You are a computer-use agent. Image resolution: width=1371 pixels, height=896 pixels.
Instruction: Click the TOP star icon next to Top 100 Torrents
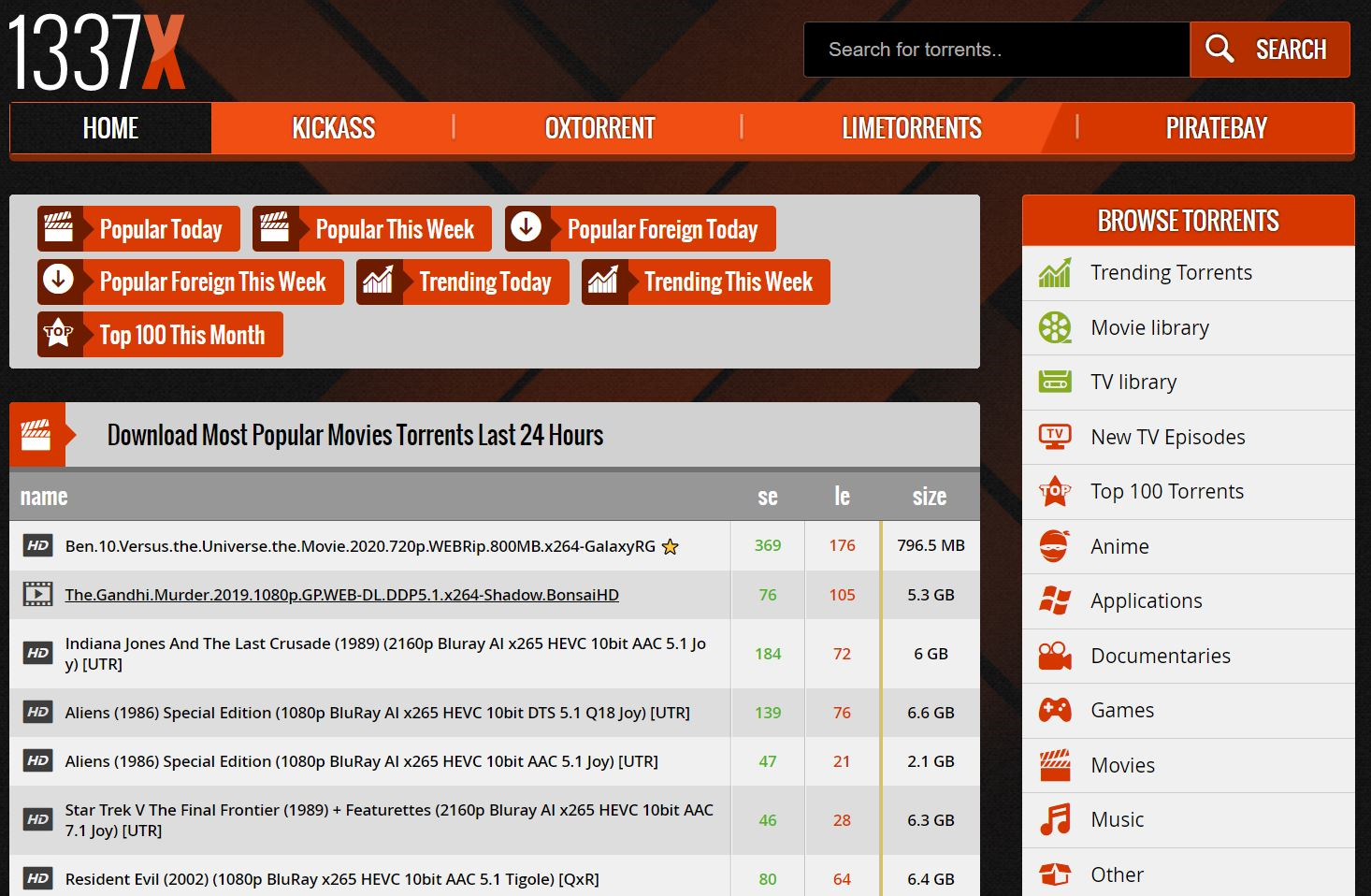tap(1055, 490)
